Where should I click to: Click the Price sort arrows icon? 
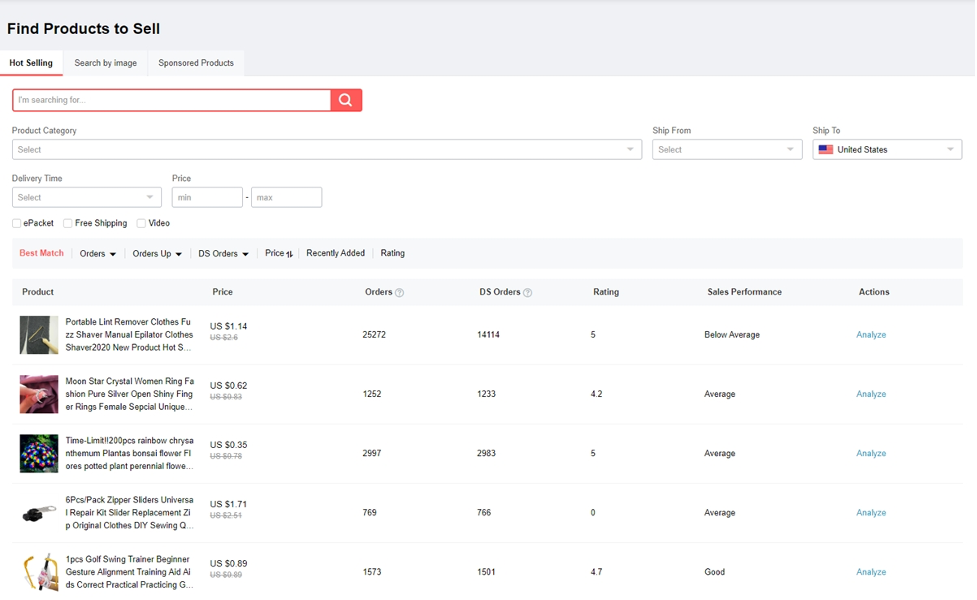pos(290,254)
